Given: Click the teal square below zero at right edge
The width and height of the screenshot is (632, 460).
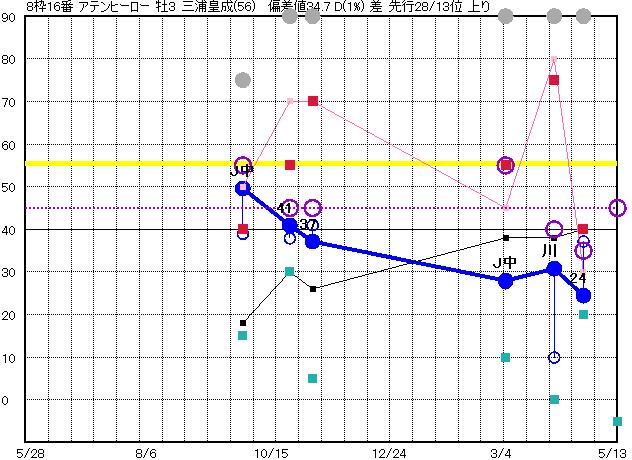Looking at the screenshot, I should (x=617, y=421).
